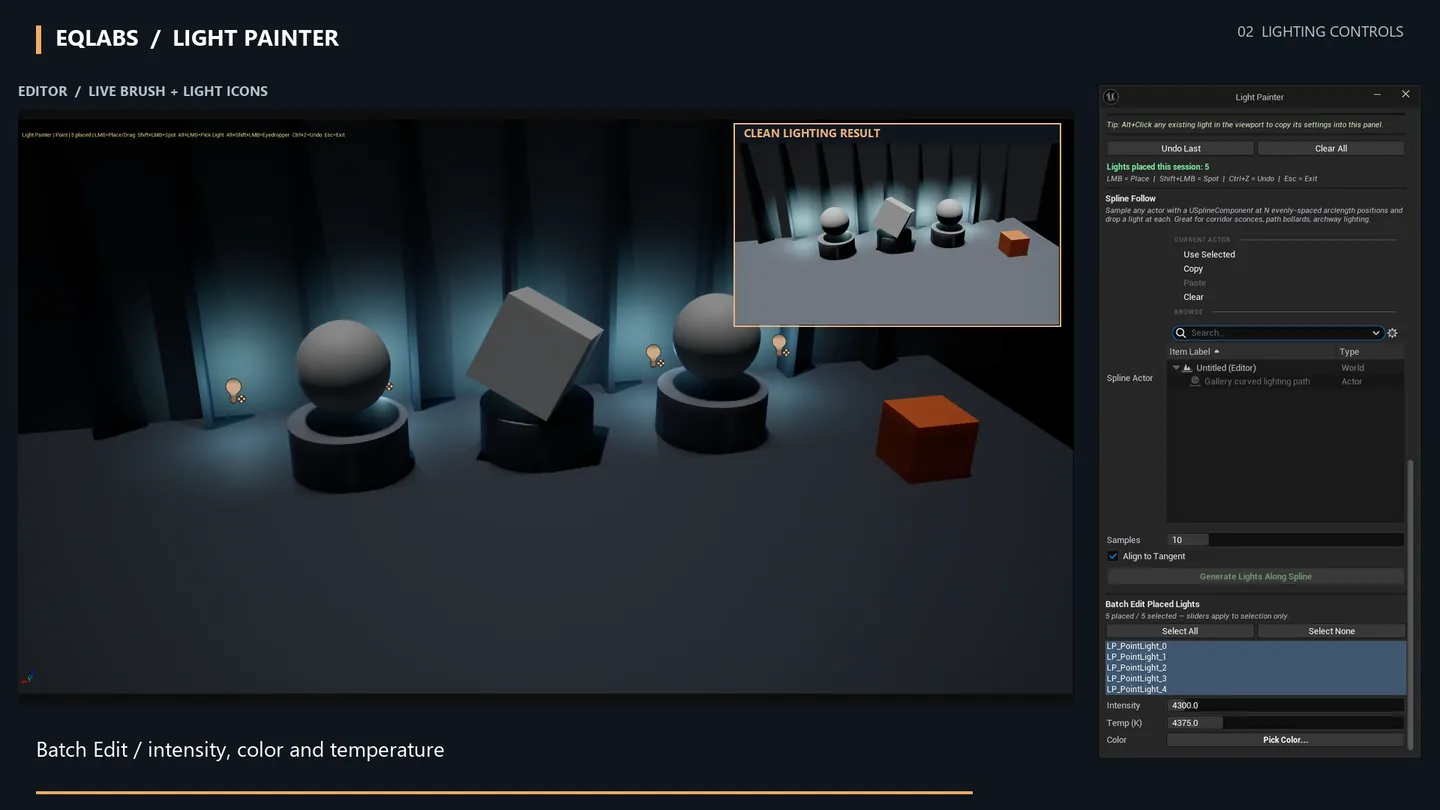Click the Select All button

[1180, 631]
